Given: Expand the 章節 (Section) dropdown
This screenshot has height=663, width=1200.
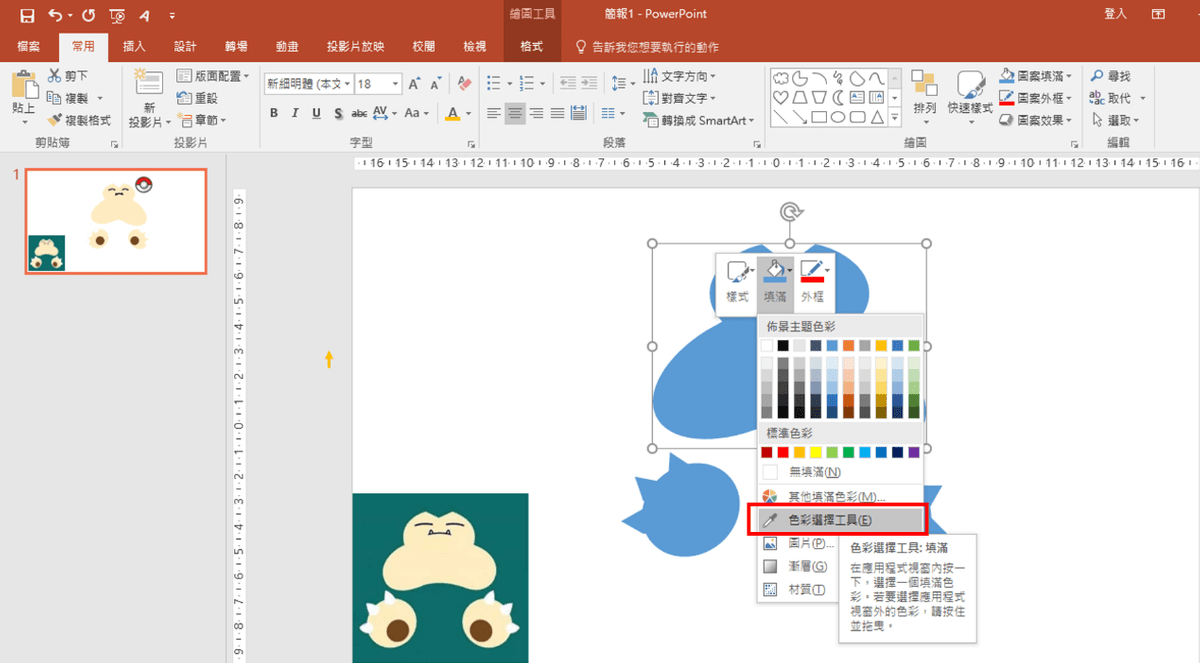Looking at the screenshot, I should [x=201, y=120].
